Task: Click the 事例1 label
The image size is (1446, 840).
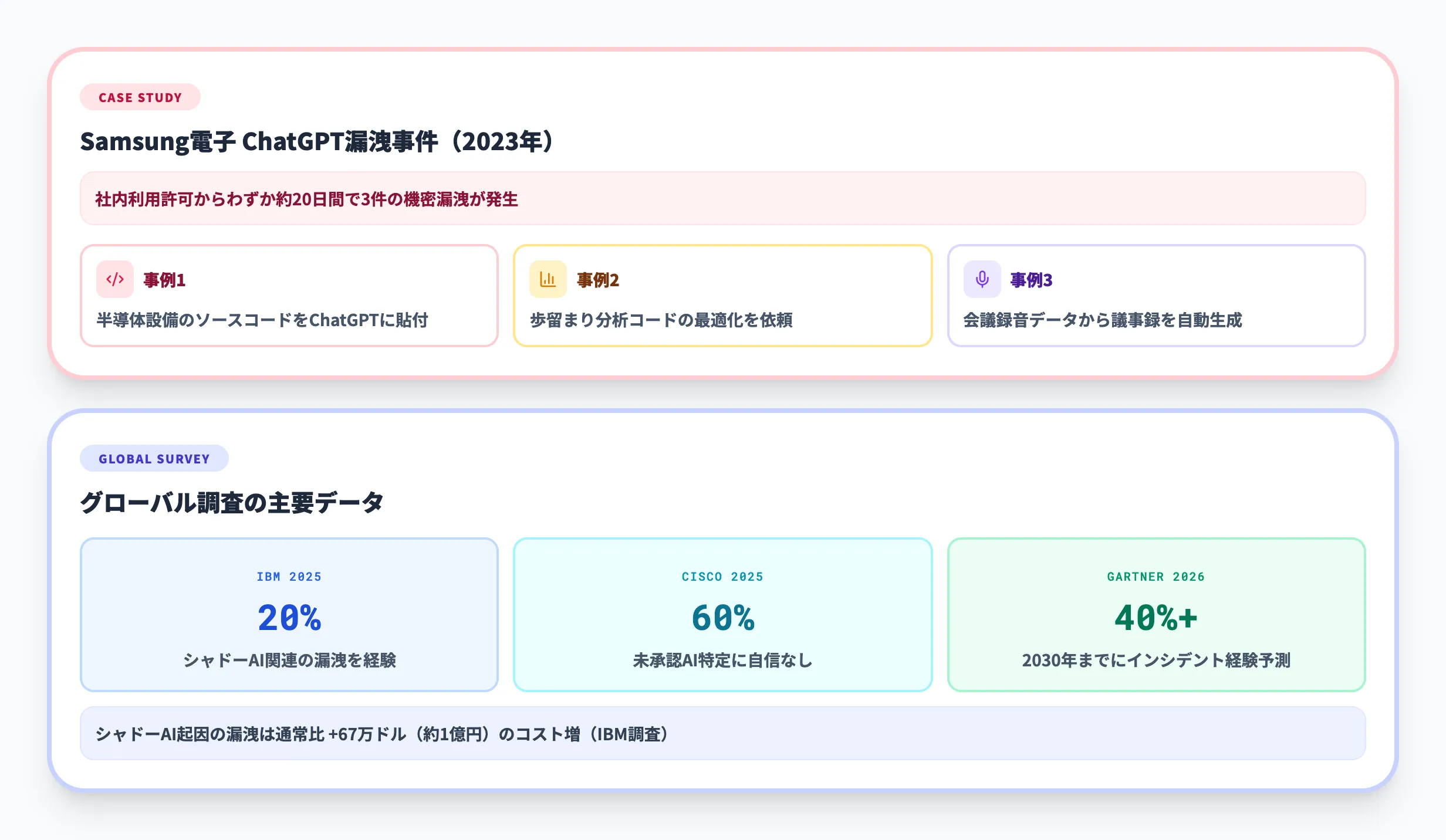Action: [x=164, y=280]
